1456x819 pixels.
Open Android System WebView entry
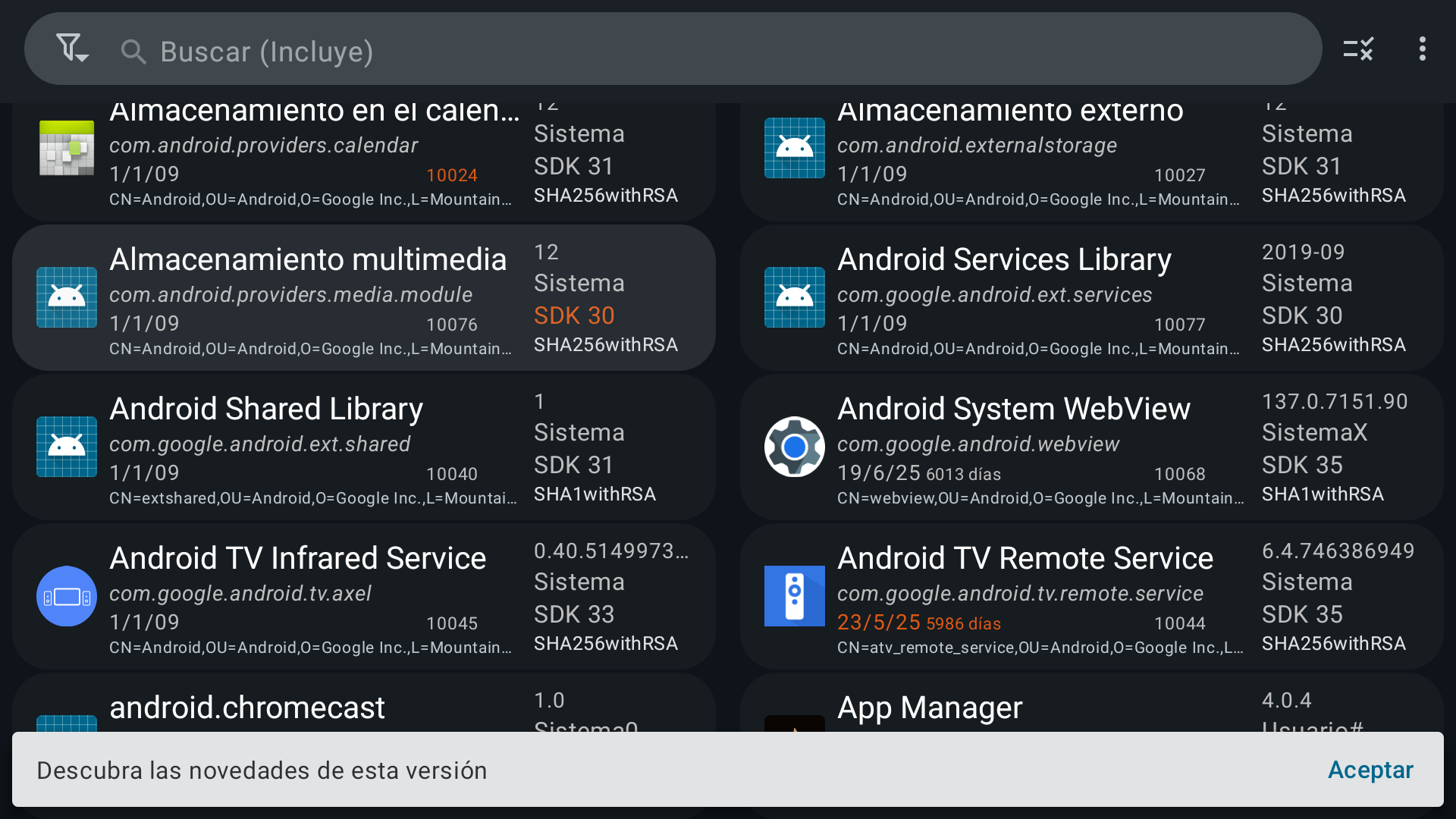click(x=1092, y=447)
